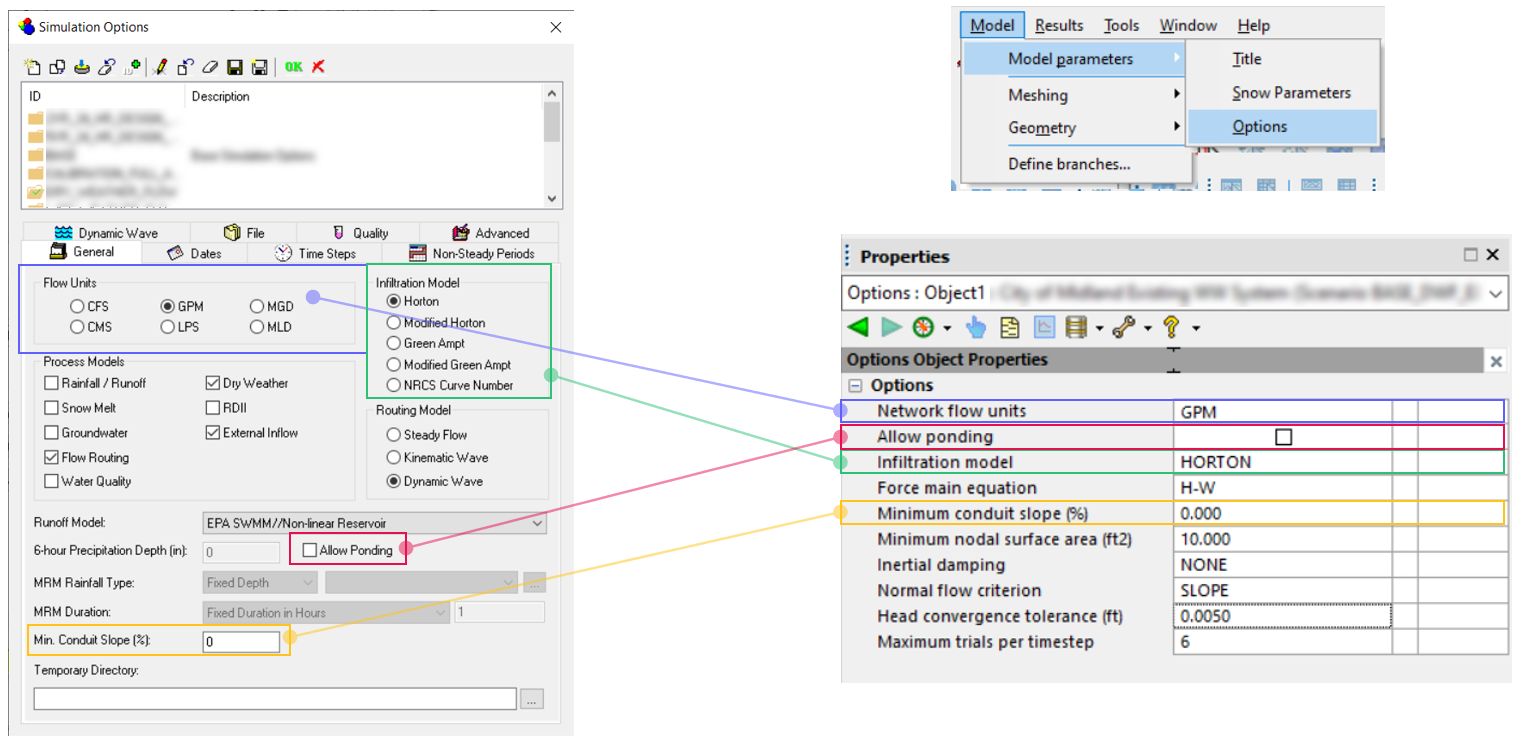Click the pencil edit icon on the toolbar
Viewport: 1523px width, 746px height.
(x=161, y=67)
